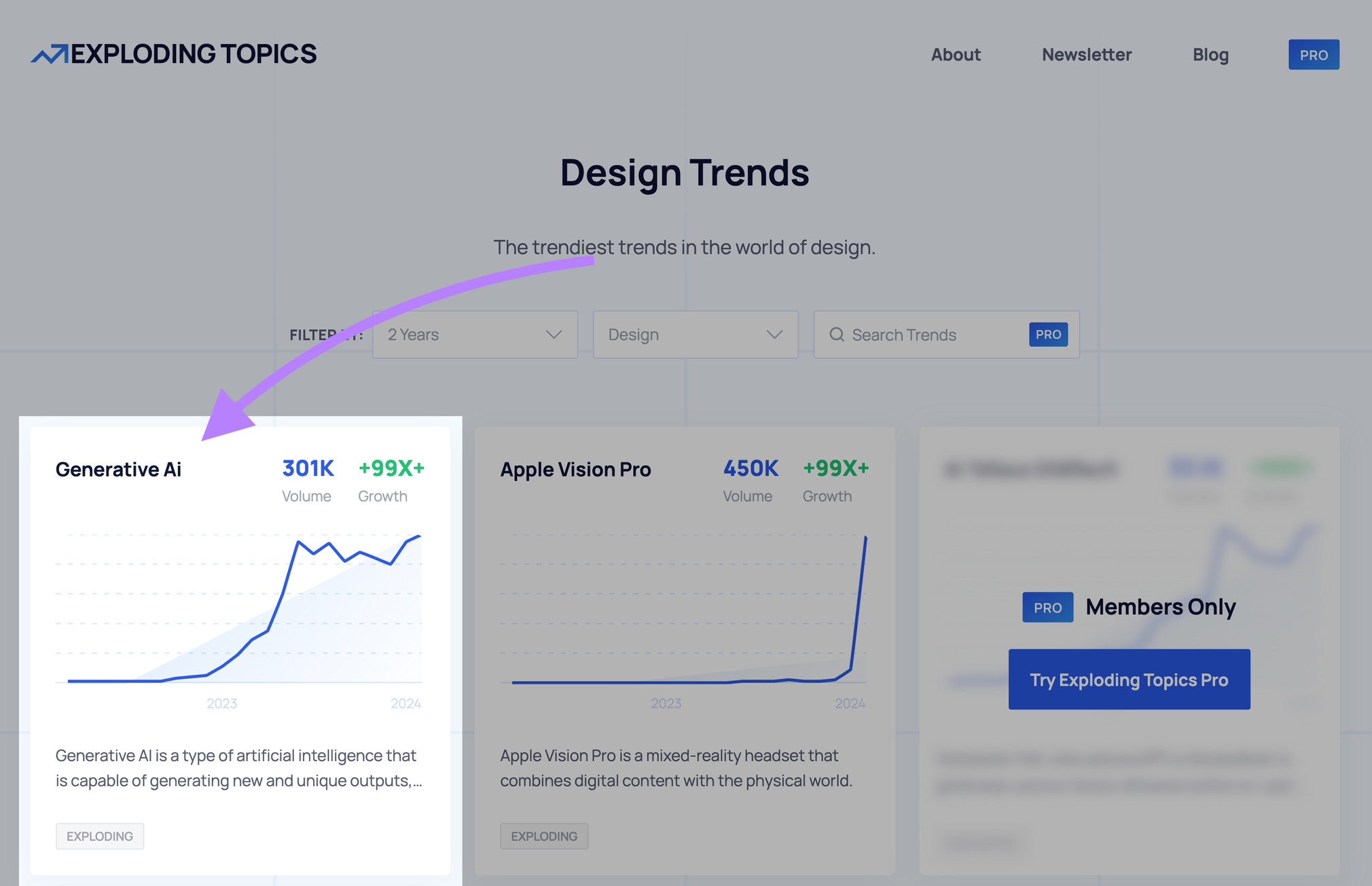Click the Newsletter menu item
The width and height of the screenshot is (1372, 886).
coord(1086,54)
